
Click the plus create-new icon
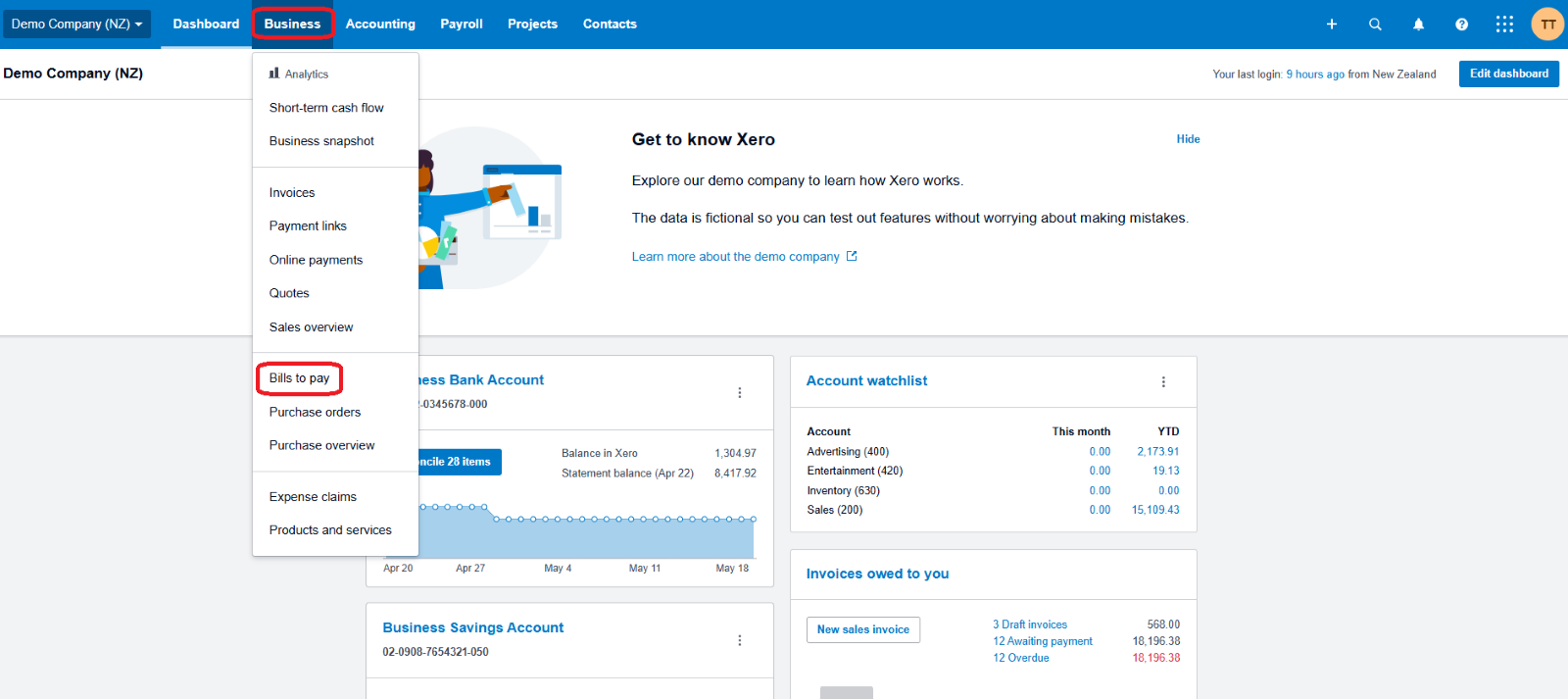(1332, 25)
